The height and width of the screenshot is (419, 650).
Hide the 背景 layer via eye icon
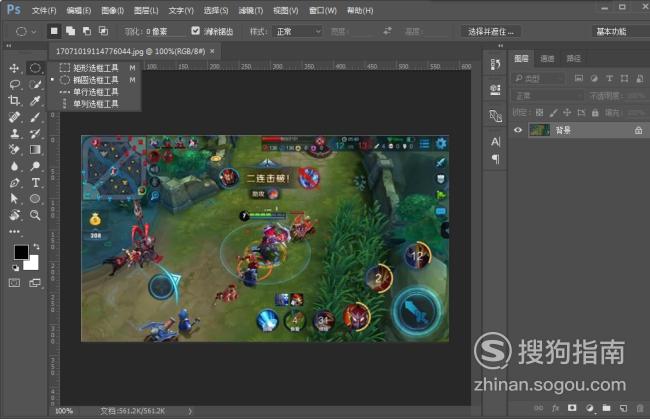[518, 130]
